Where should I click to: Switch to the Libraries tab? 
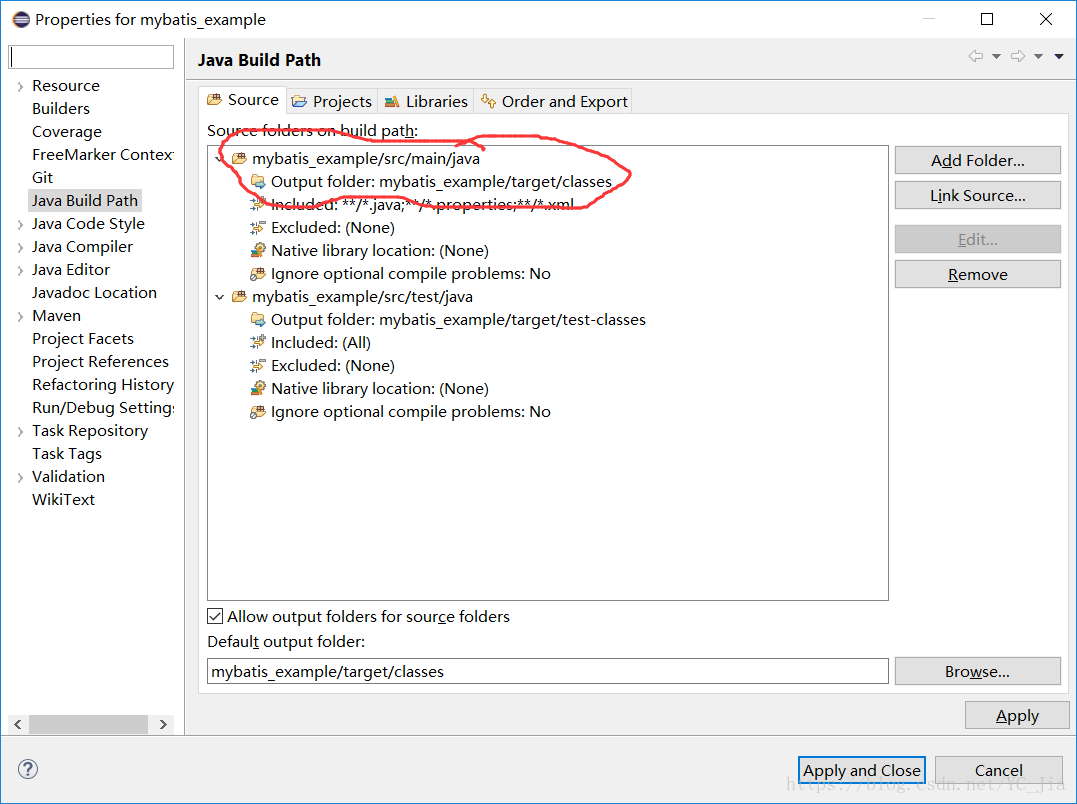point(425,101)
